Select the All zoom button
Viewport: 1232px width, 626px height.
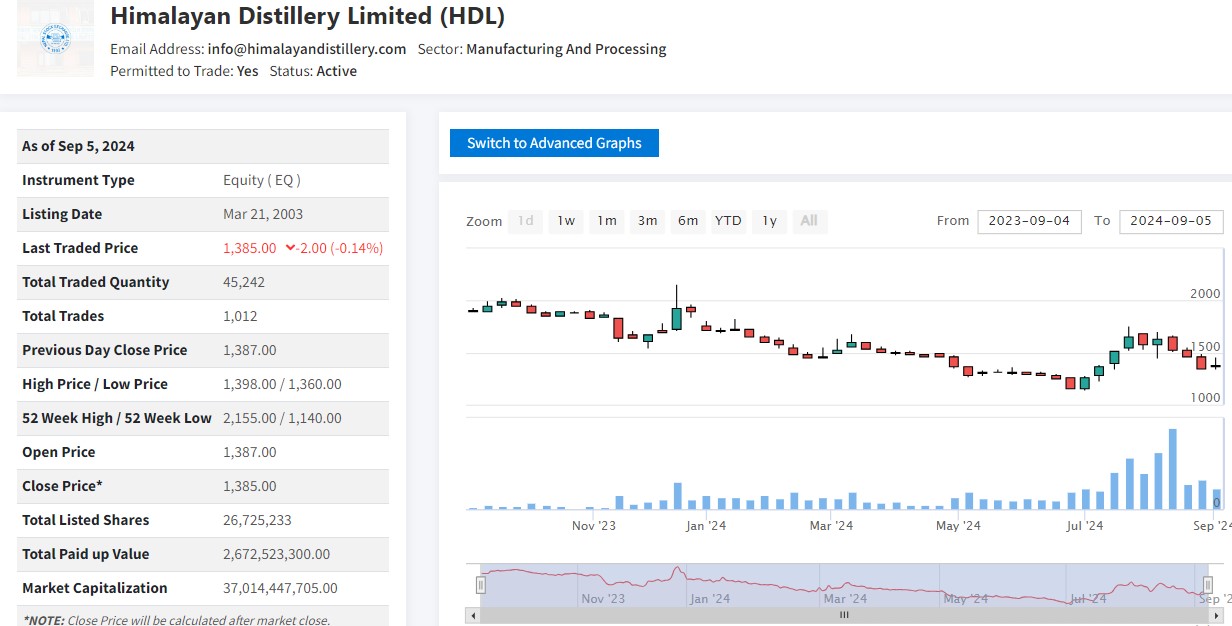pos(809,221)
